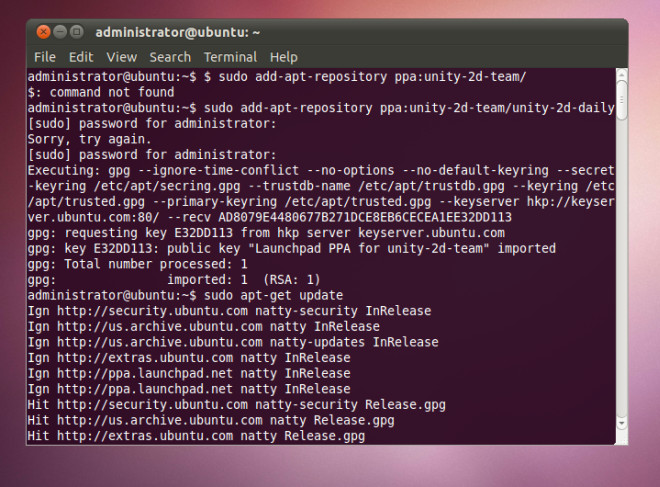Click the "Sorry, try again." message
660x487 pixels.
(89, 139)
